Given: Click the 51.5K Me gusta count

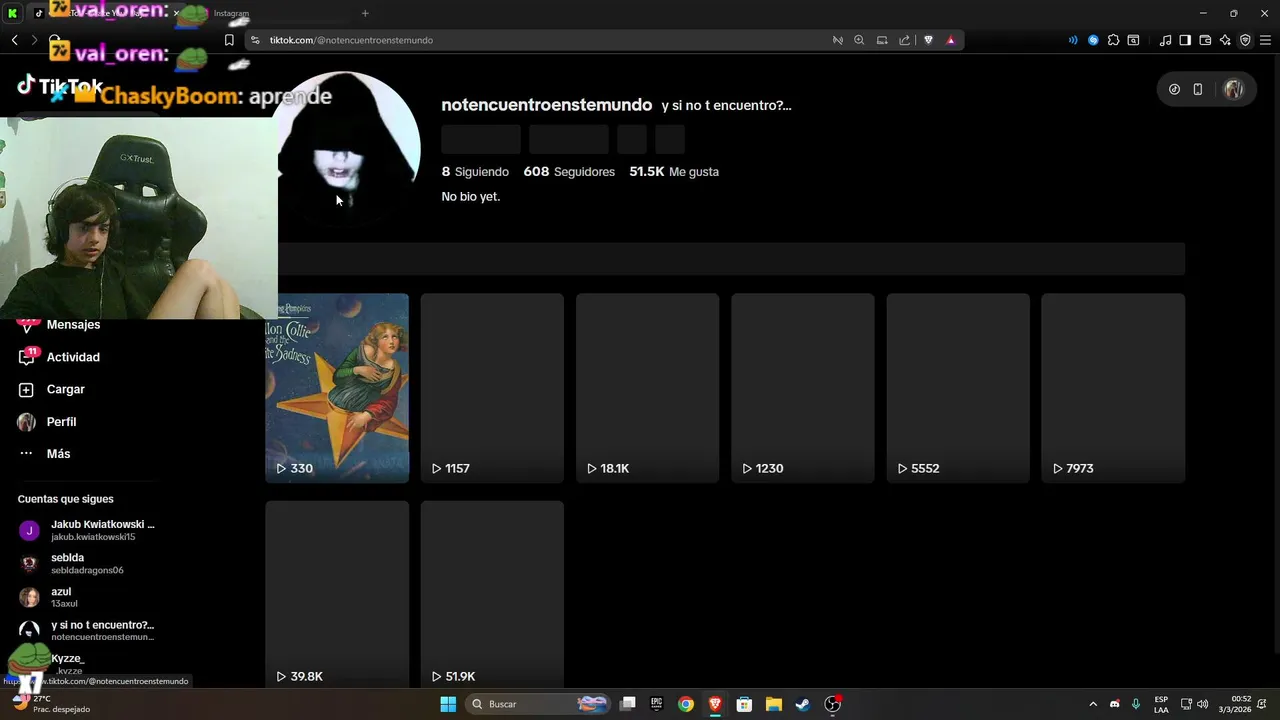Looking at the screenshot, I should coord(674,172).
